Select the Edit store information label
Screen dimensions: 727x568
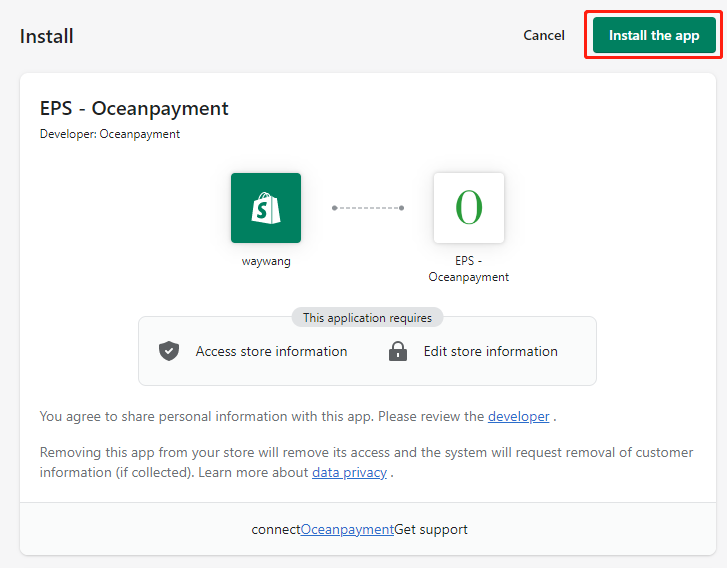tap(490, 351)
